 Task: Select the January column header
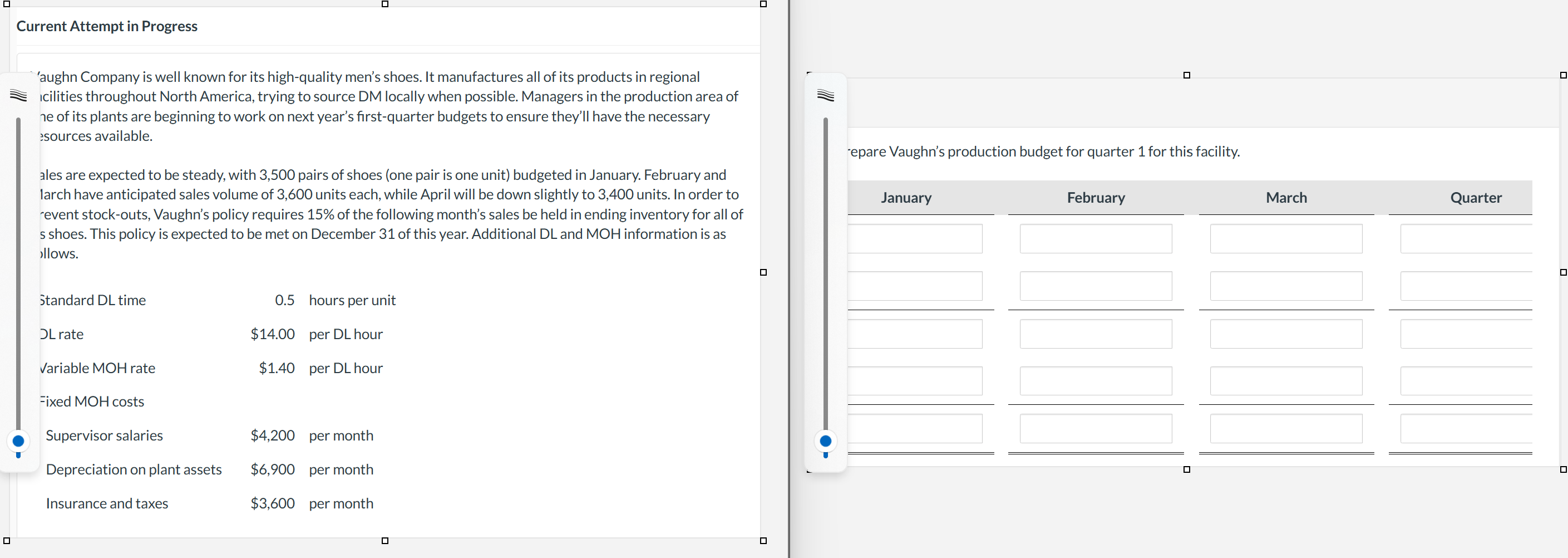click(x=906, y=197)
